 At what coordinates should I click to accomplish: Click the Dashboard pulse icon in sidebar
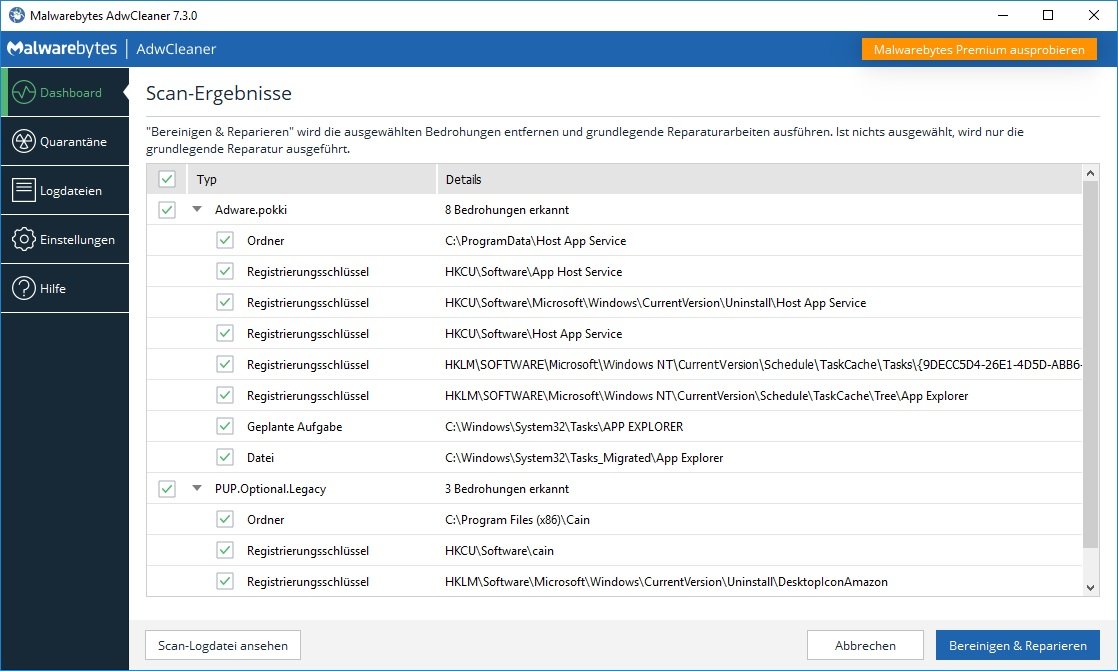(24, 92)
